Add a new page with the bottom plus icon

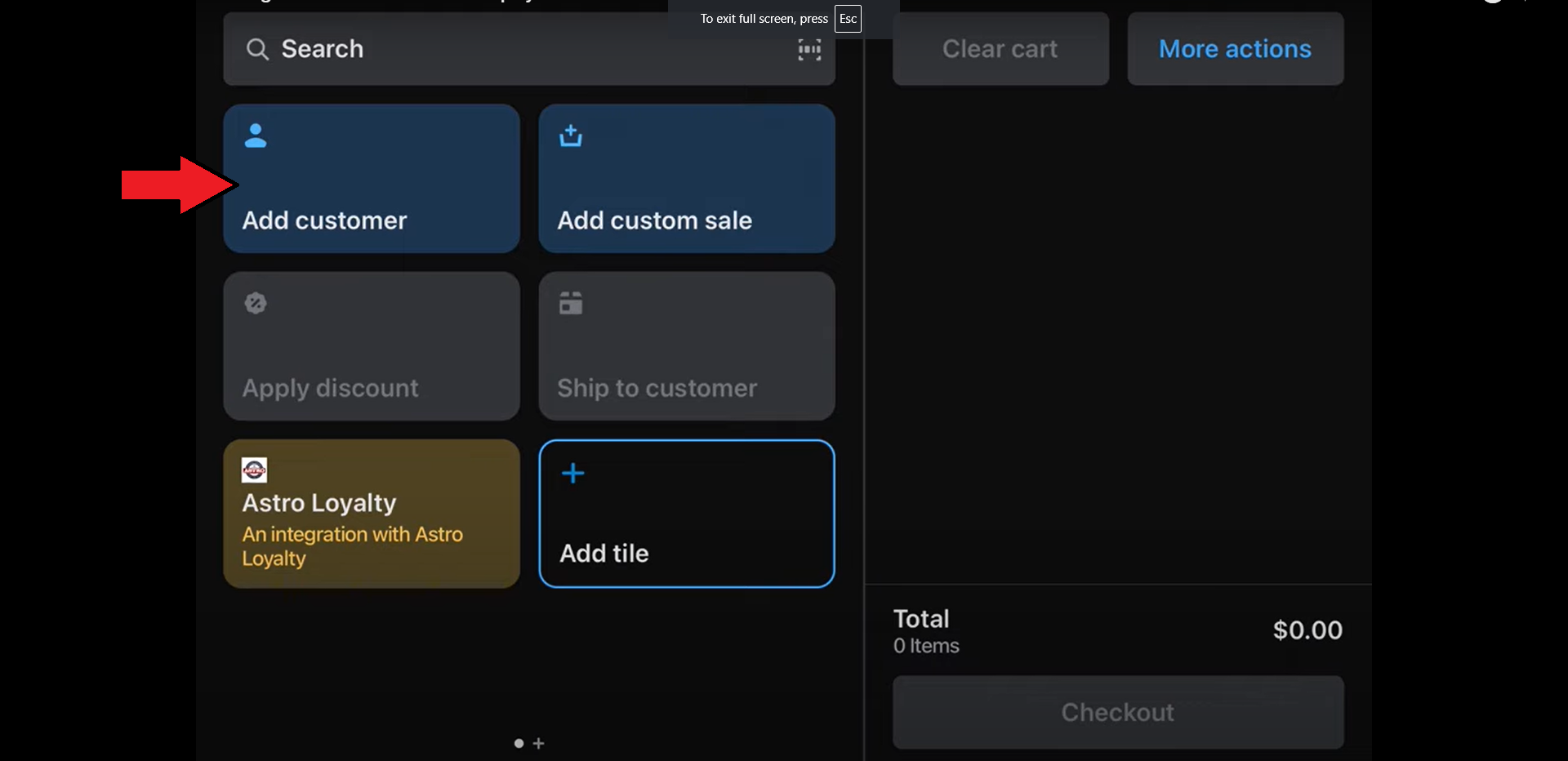tap(538, 743)
